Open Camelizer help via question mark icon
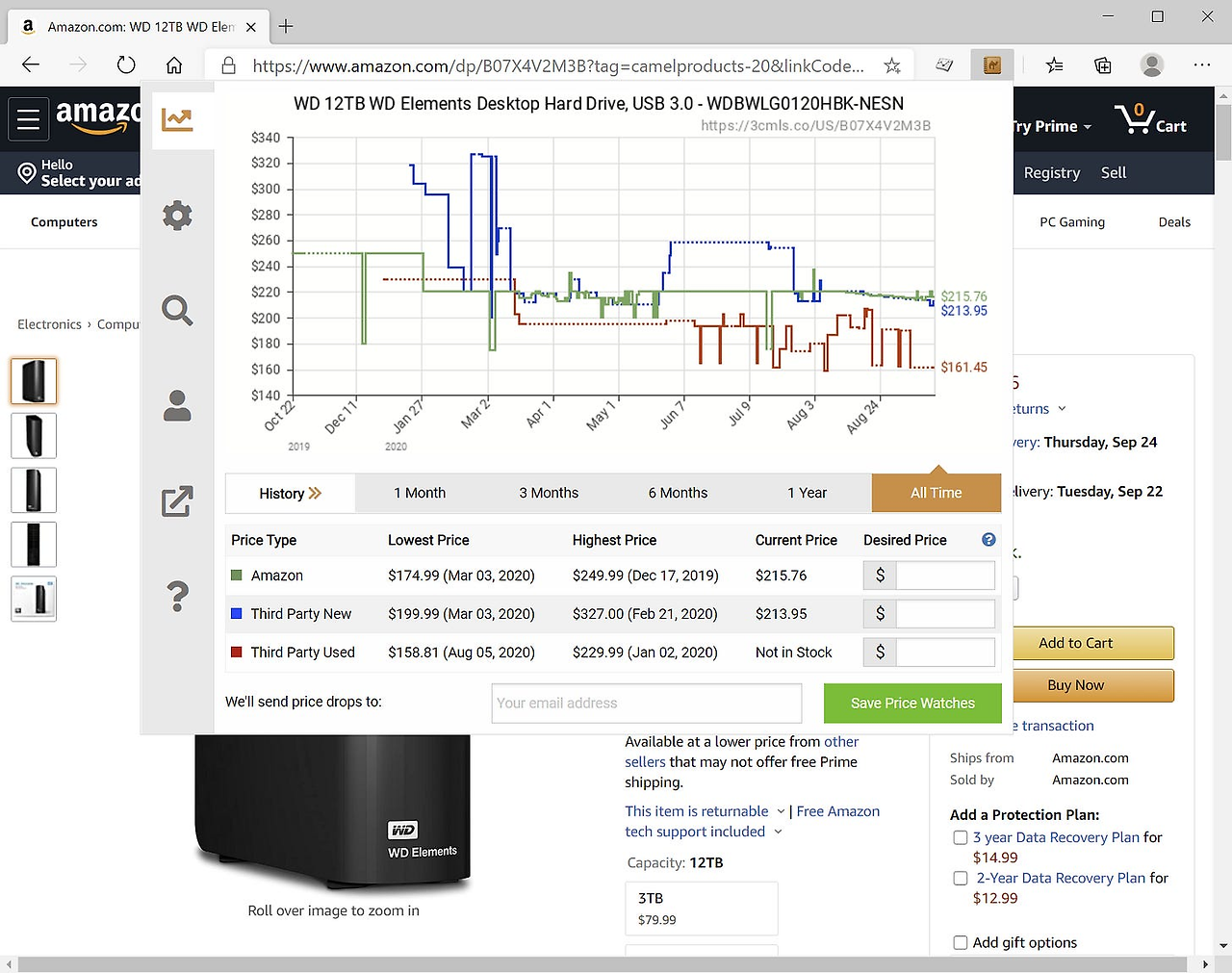The width and height of the screenshot is (1232, 973). (177, 596)
